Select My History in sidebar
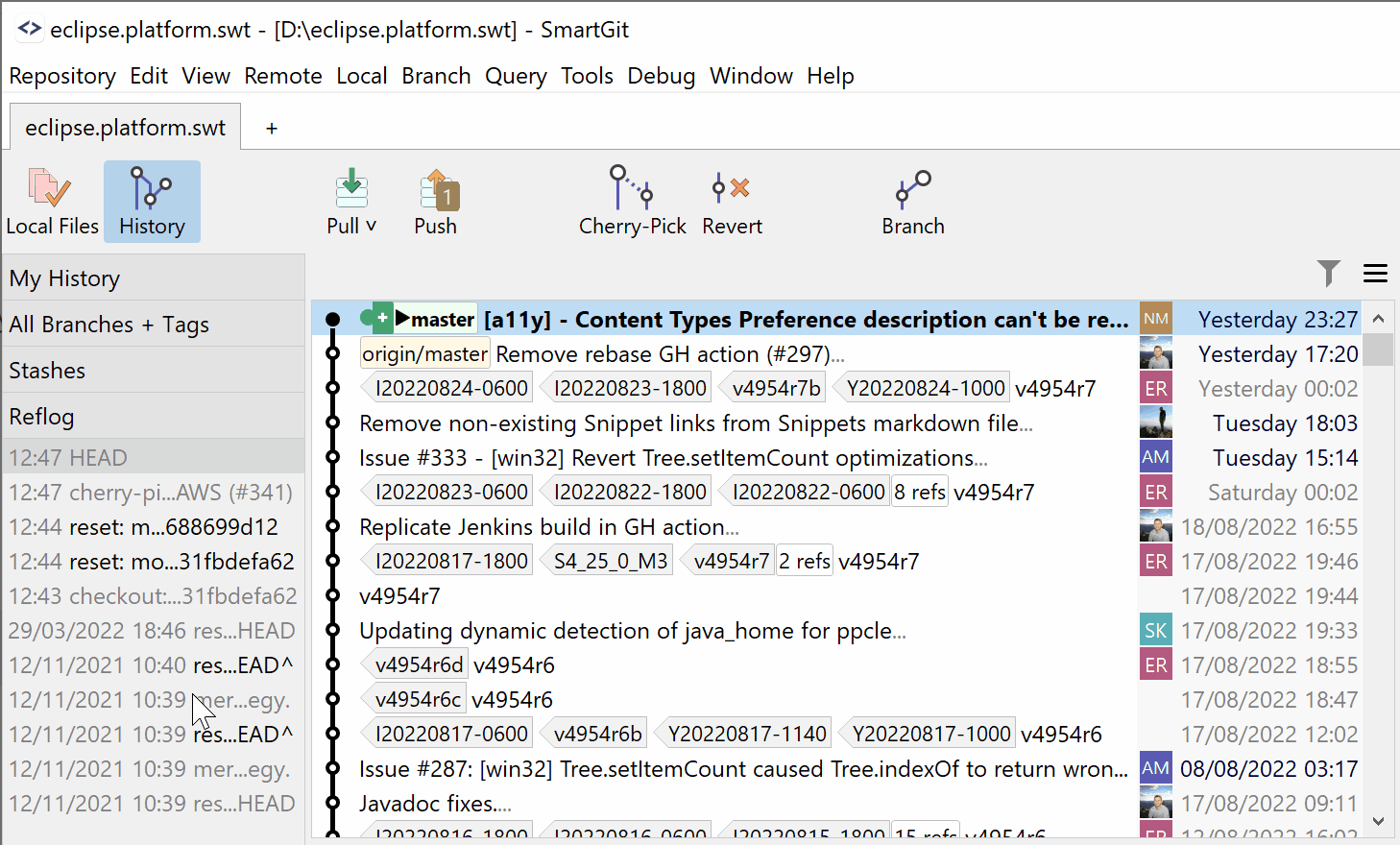 point(154,278)
